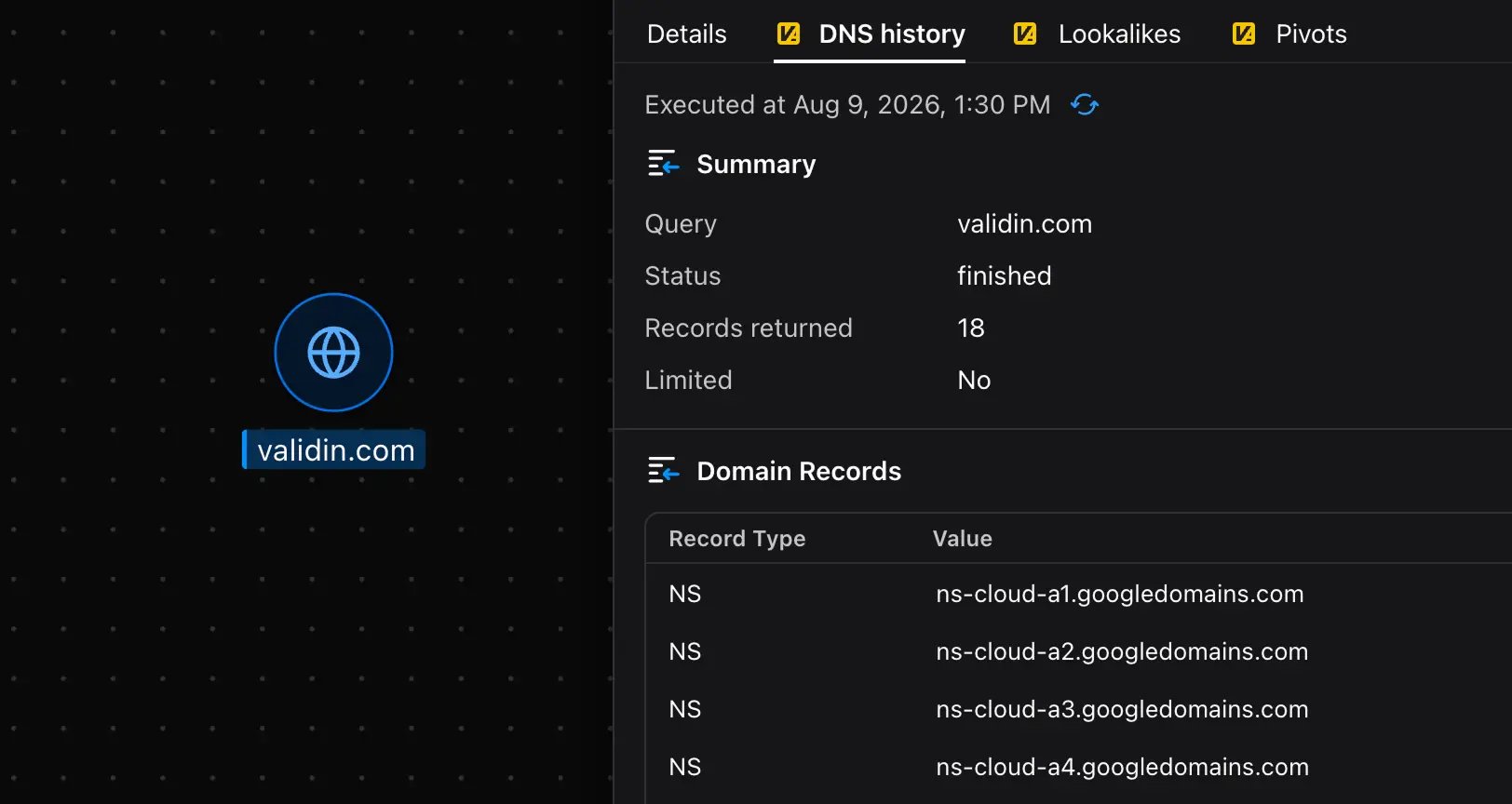The width and height of the screenshot is (1512, 804).
Task: Click the Record Type column header
Action: (x=737, y=539)
